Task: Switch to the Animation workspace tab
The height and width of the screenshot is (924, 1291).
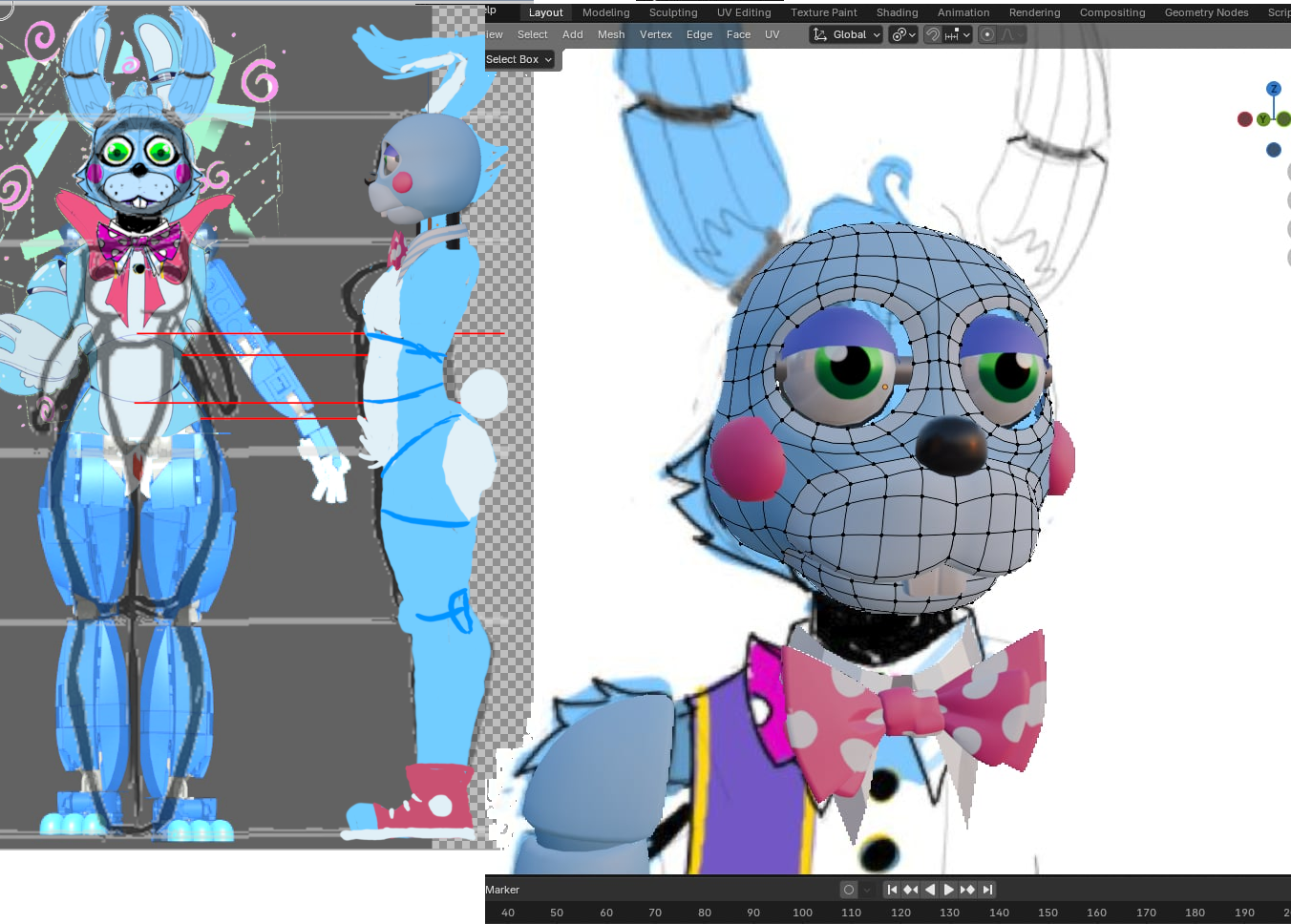Action: tap(963, 12)
